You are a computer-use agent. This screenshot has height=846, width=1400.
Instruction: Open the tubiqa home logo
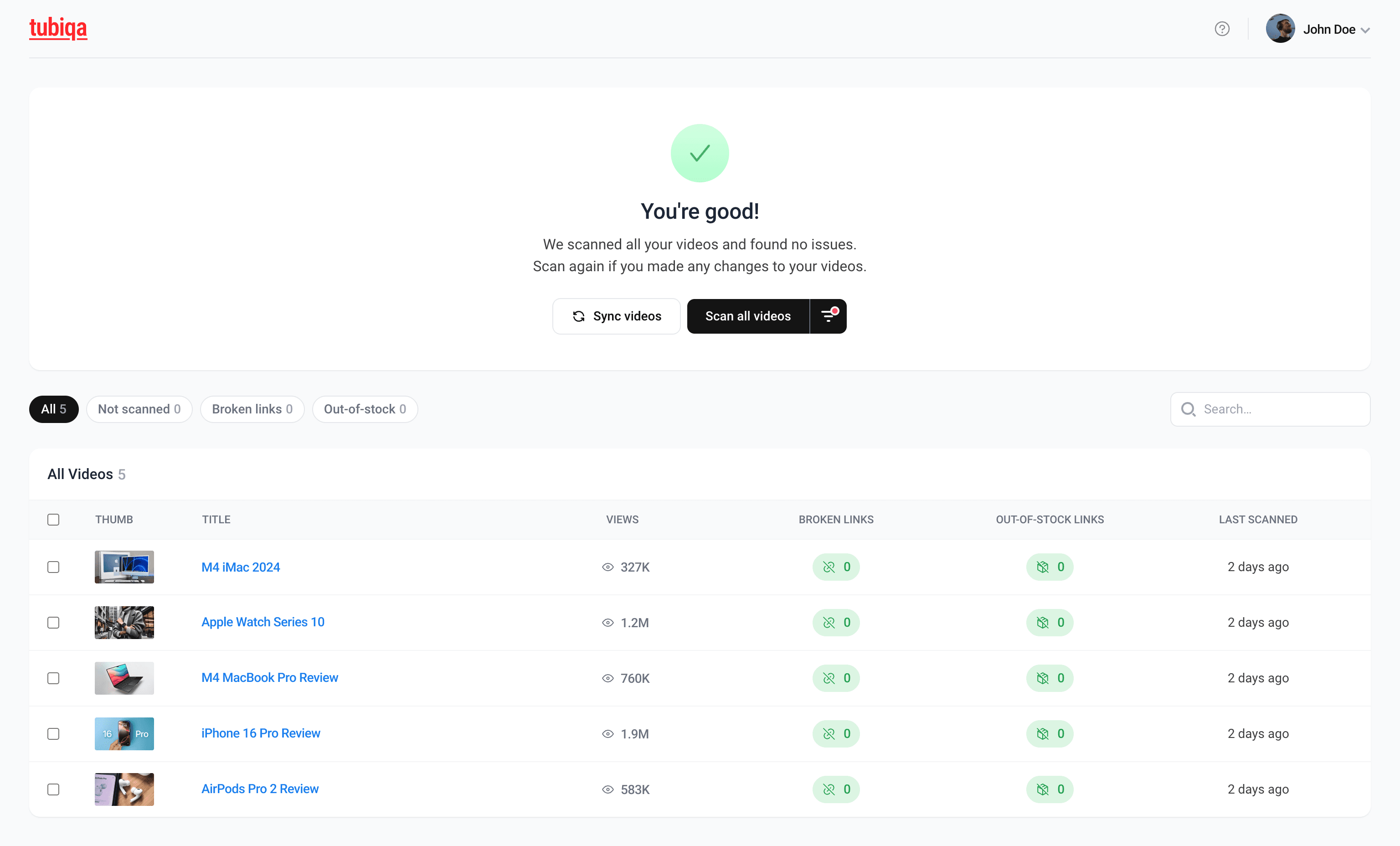point(58,28)
